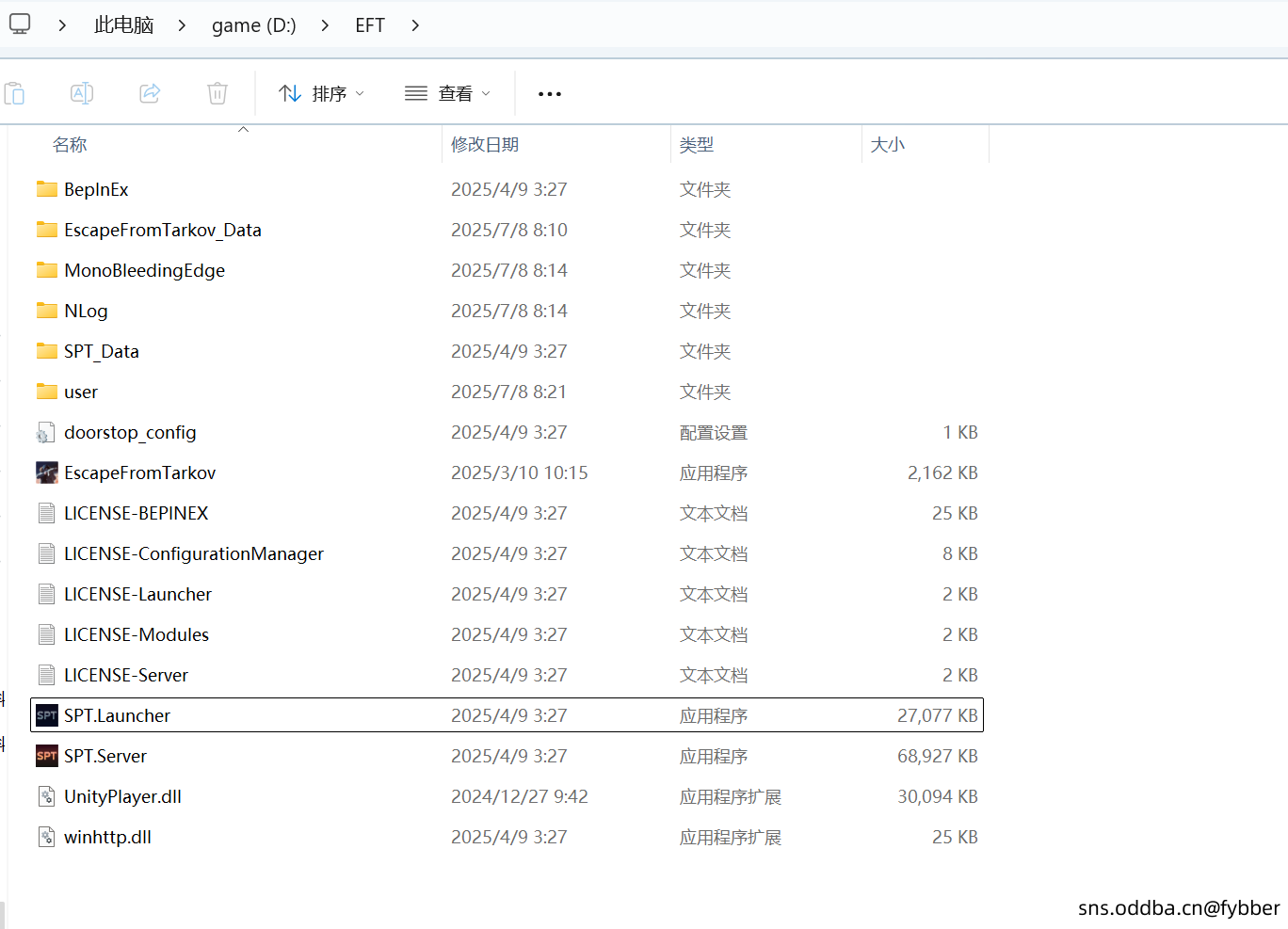The image size is (1288, 929).
Task: Select the user folder icon
Action: [x=47, y=392]
